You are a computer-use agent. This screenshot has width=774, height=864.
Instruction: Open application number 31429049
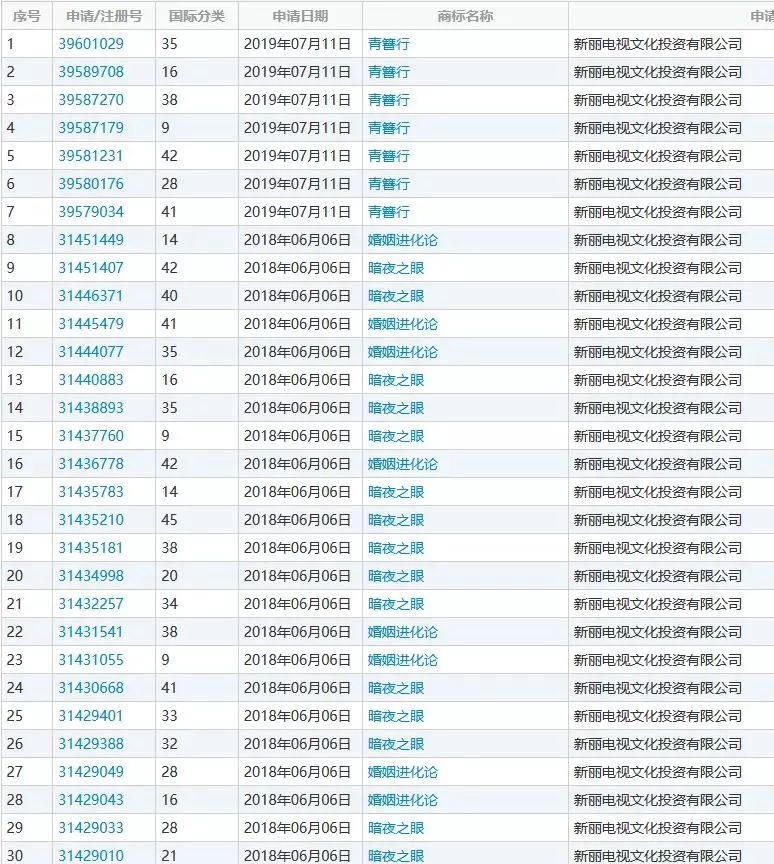(91, 771)
